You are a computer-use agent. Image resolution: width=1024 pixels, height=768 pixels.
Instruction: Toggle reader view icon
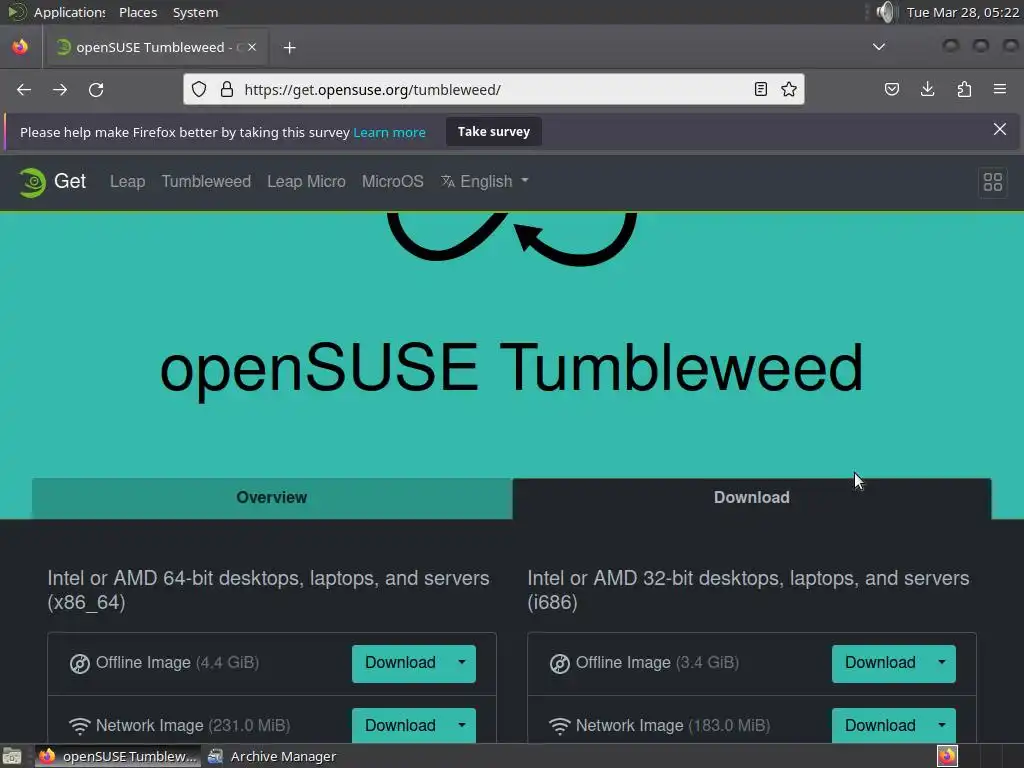[761, 89]
